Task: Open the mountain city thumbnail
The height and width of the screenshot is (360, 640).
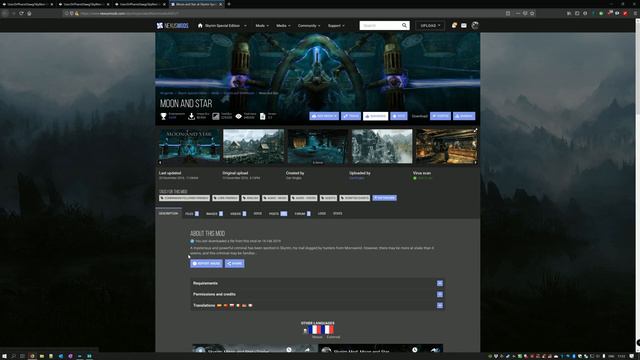Action: (382, 147)
